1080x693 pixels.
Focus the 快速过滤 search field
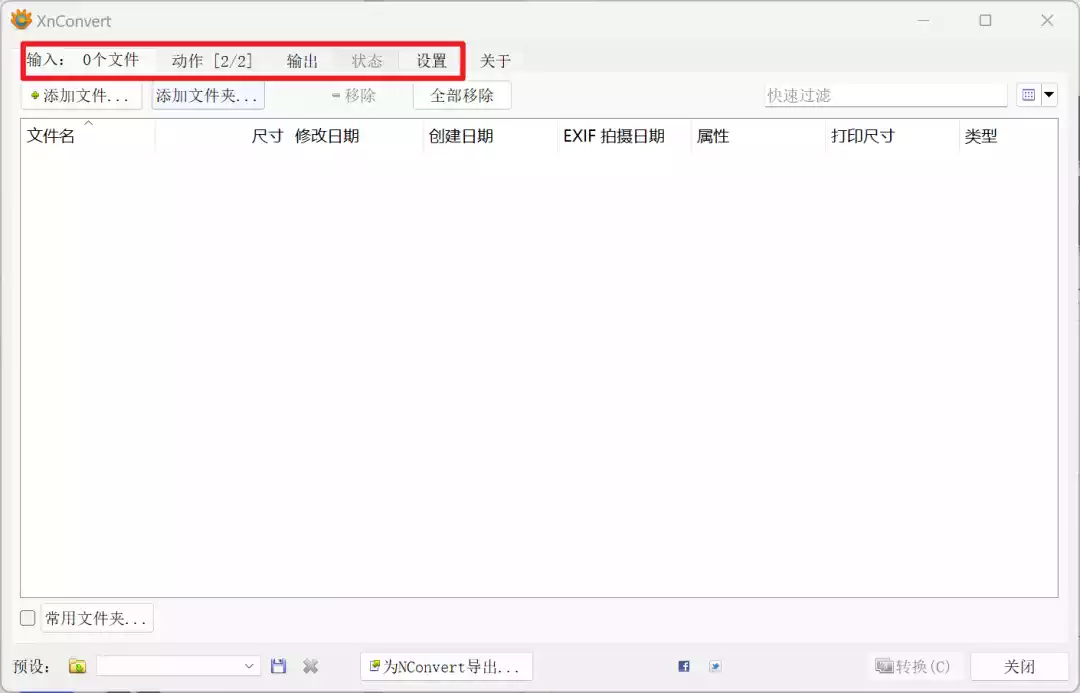tap(886, 95)
